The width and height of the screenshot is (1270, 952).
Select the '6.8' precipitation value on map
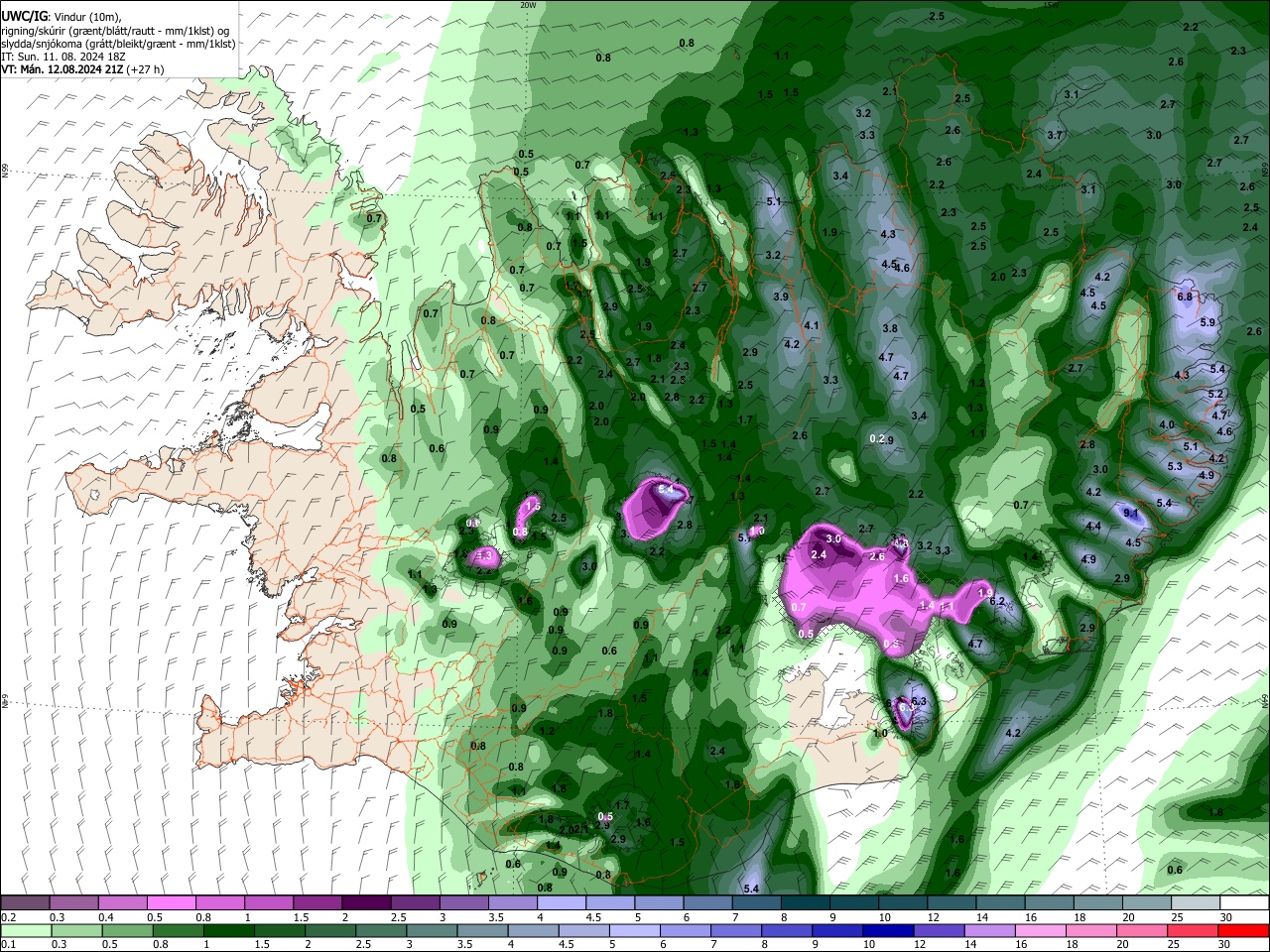1184,297
